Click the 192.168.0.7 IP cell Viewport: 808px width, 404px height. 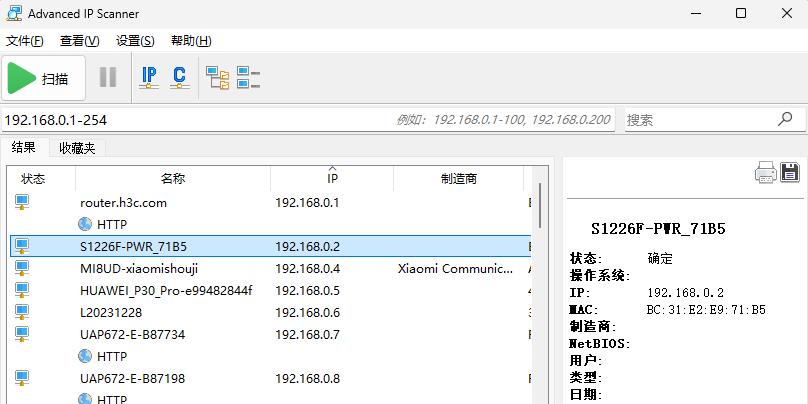click(308, 335)
